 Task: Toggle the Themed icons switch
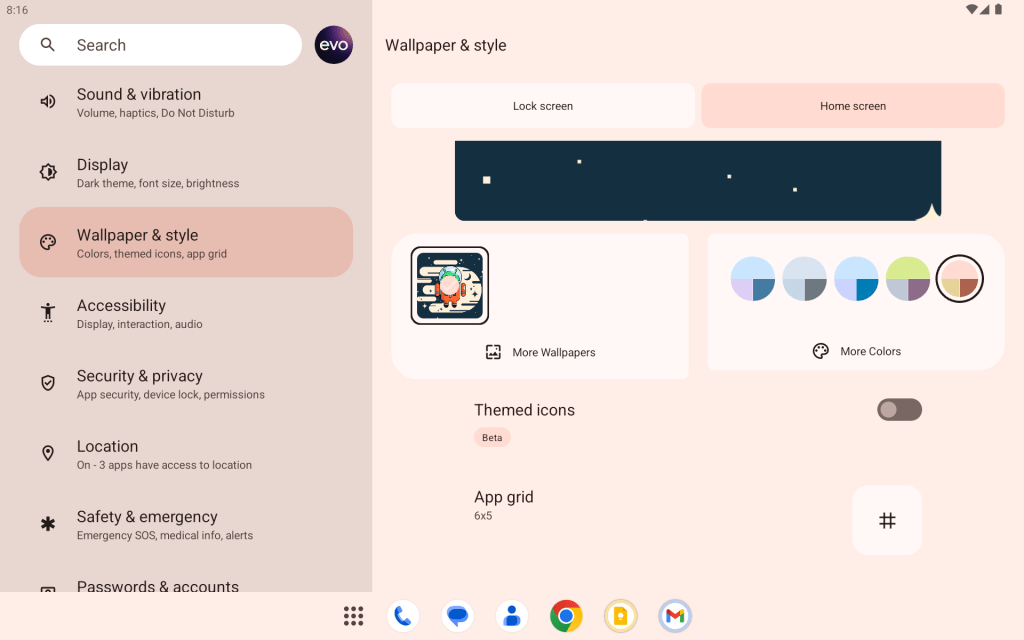pos(899,409)
